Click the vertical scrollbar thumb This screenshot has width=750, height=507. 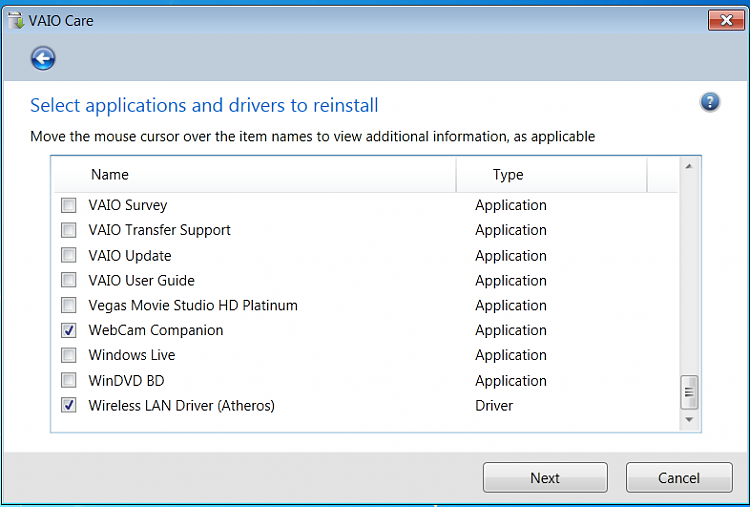(x=689, y=393)
